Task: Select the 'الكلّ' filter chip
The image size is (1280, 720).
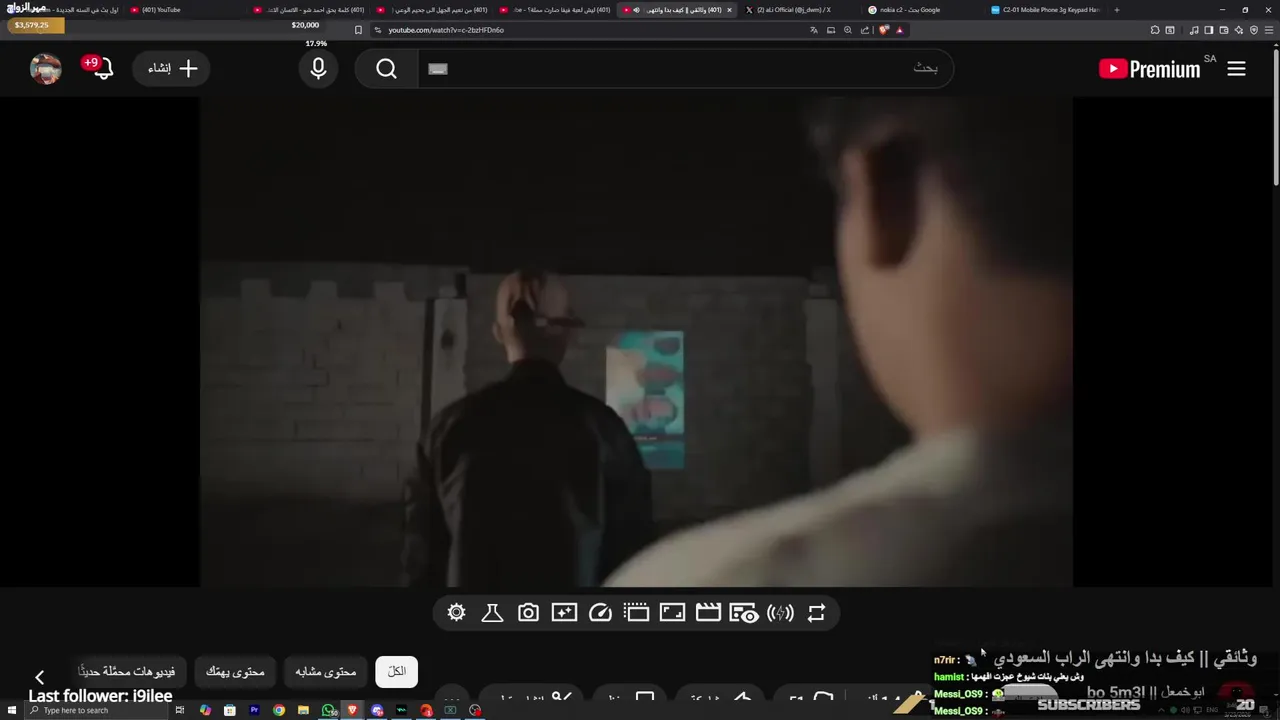Action: click(397, 672)
